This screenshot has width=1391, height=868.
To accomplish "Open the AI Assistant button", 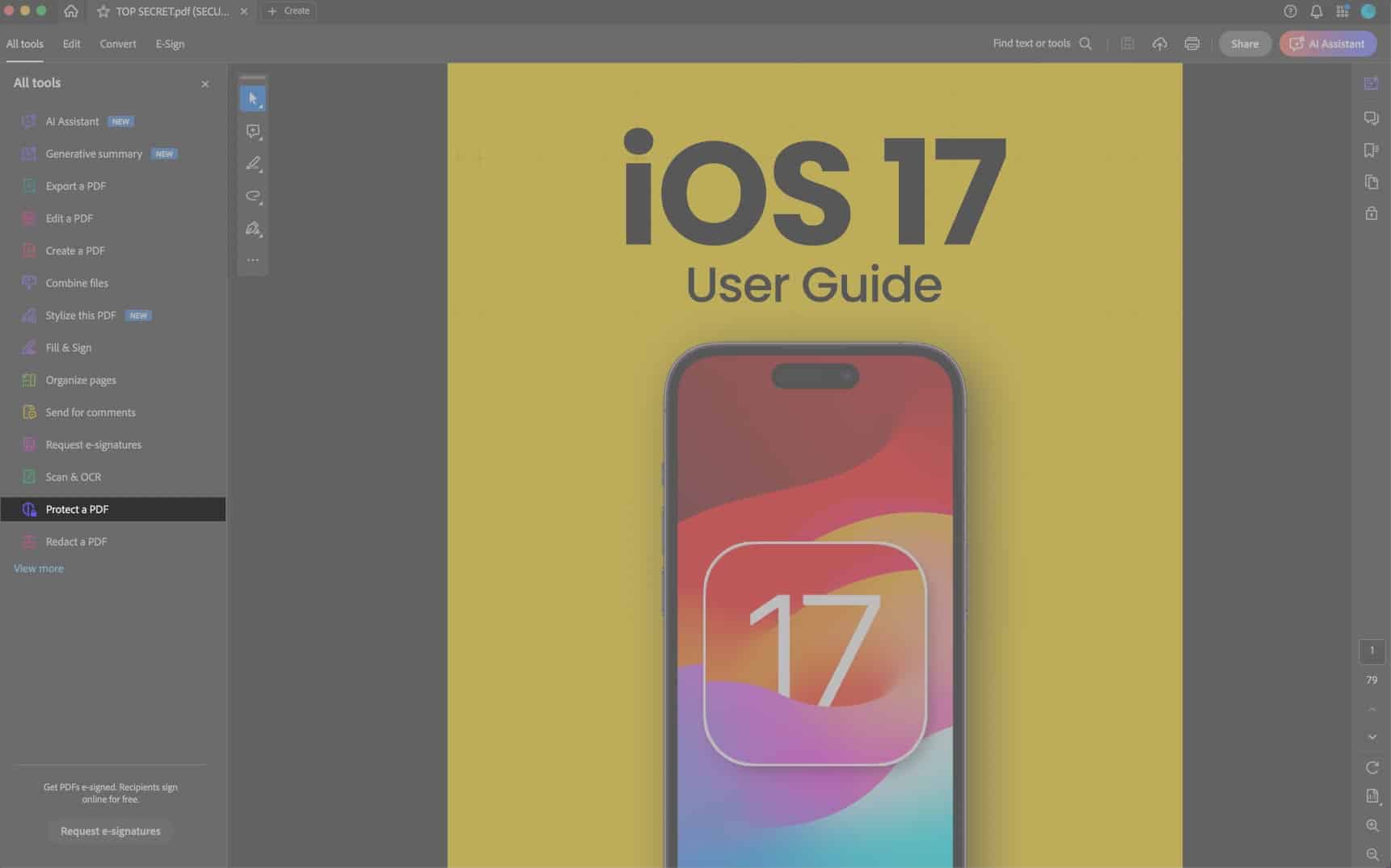I will pos(1328,44).
